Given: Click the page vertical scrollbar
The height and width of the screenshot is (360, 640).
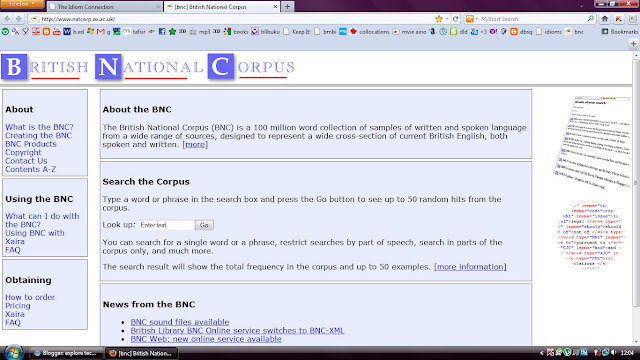Looking at the screenshot, I should 636,183.
